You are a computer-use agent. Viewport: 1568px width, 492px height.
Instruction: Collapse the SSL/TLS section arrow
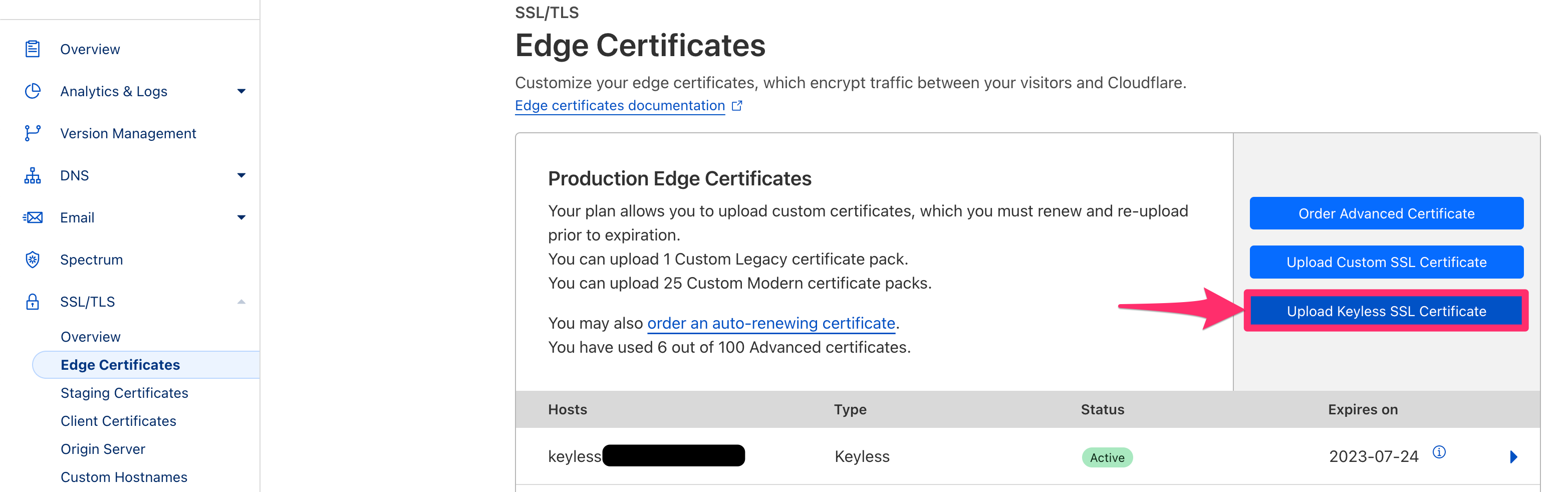point(241,302)
